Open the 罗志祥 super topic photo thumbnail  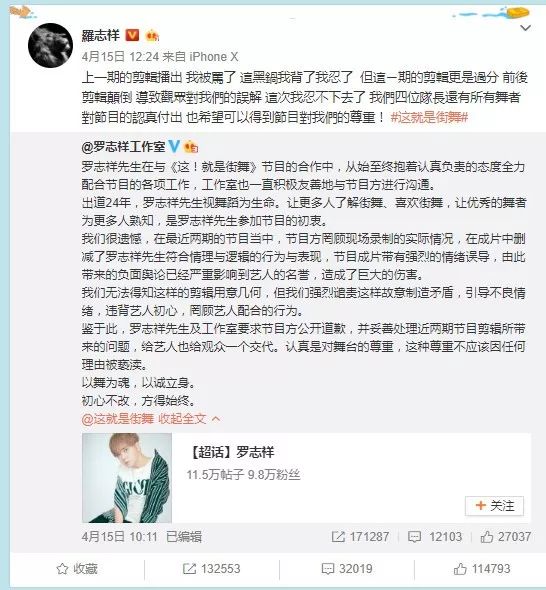click(127, 477)
